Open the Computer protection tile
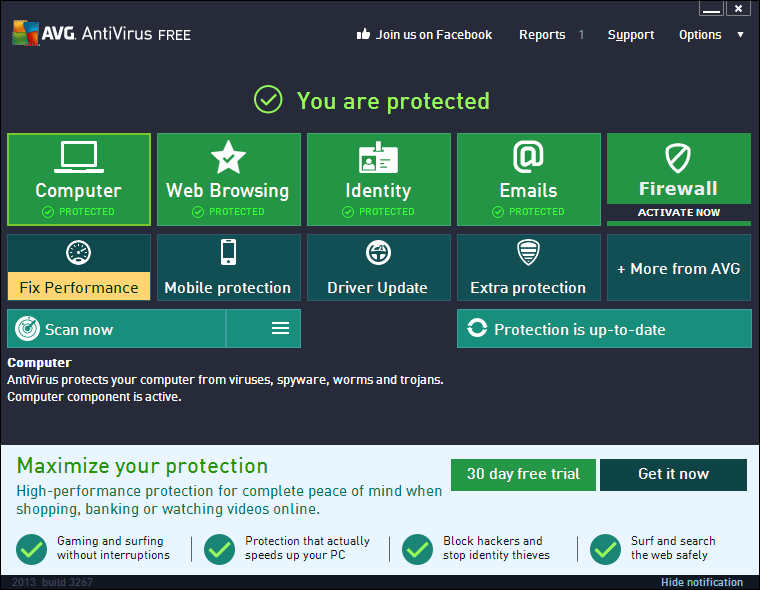Screen dimensions: 760x590 click(79, 180)
